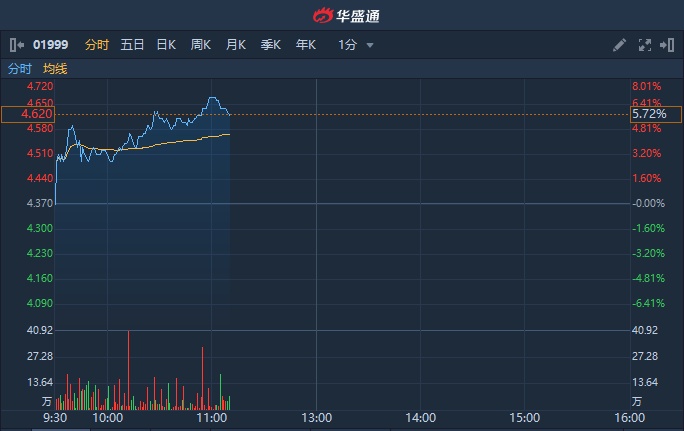Select the 季K chart tab
The height and width of the screenshot is (431, 684).
271,45
